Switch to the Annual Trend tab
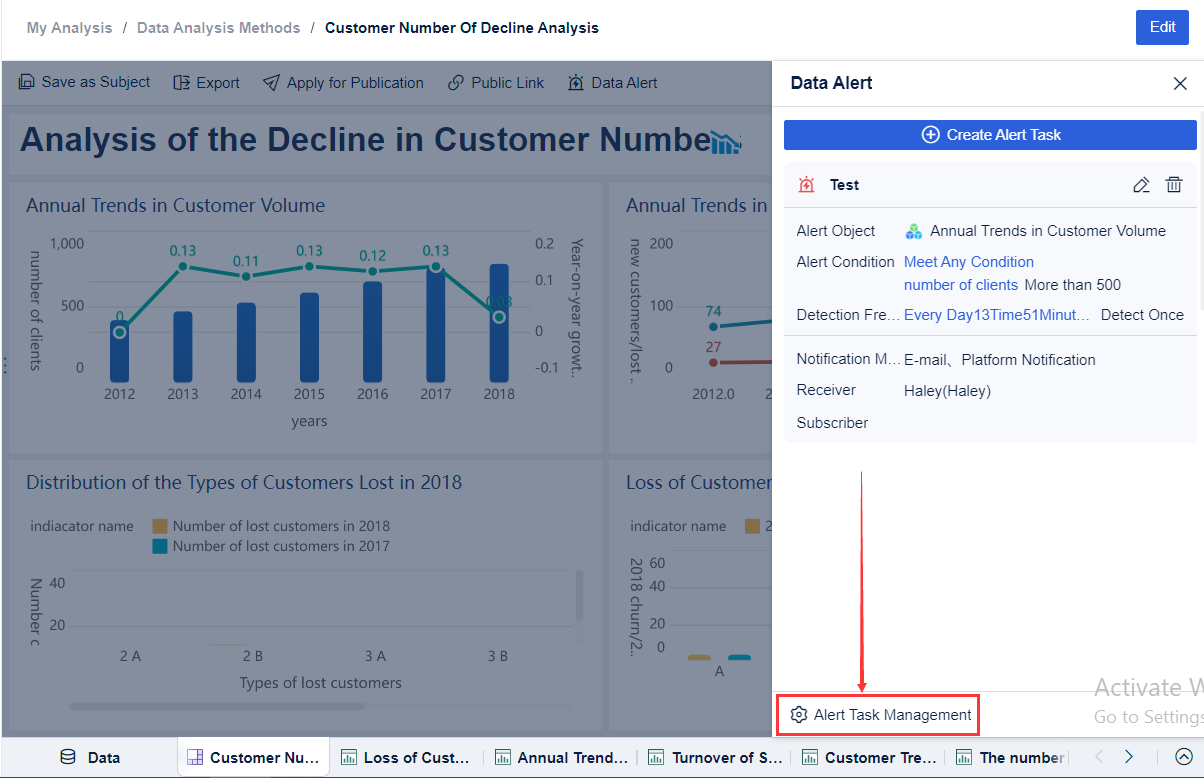Image resolution: width=1204 pixels, height=778 pixels. coord(561,757)
